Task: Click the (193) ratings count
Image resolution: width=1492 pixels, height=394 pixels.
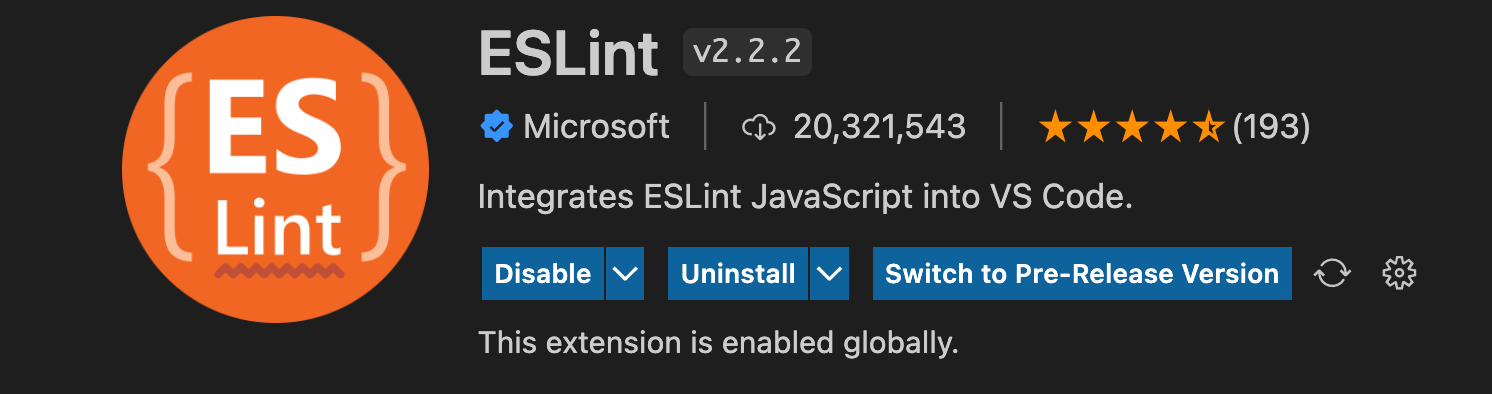Action: point(1271,127)
